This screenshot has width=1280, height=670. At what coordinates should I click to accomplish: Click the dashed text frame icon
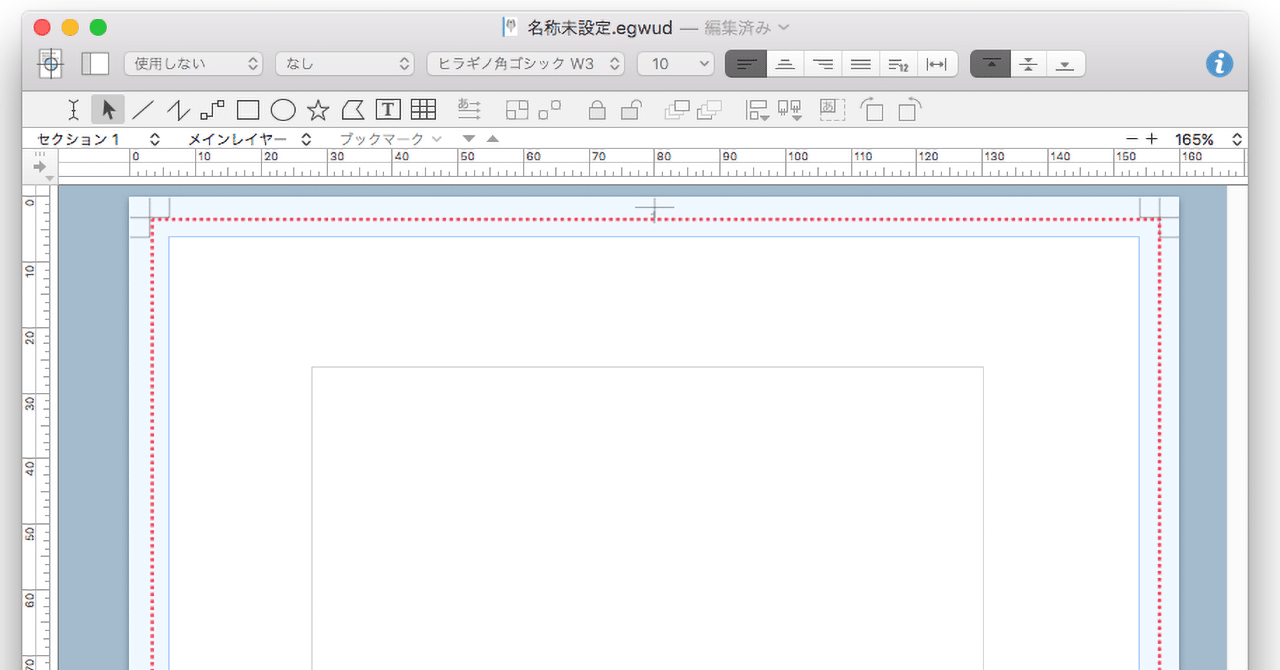(832, 110)
